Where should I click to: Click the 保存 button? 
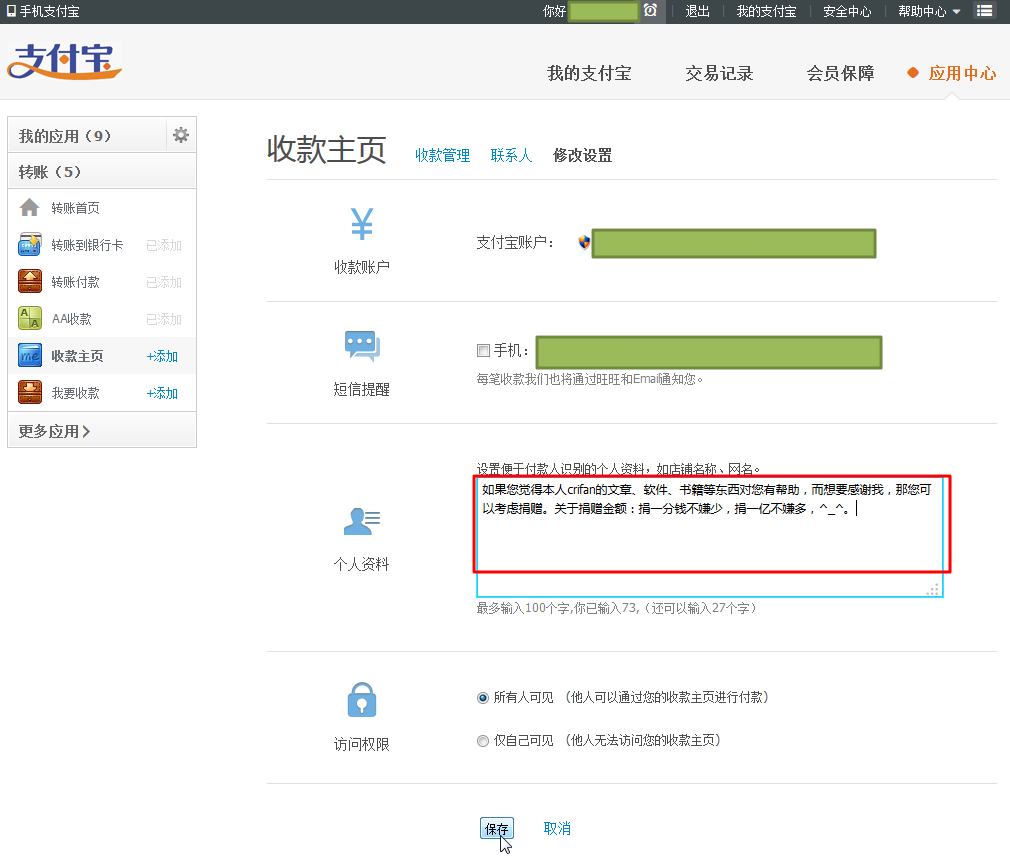[497, 829]
